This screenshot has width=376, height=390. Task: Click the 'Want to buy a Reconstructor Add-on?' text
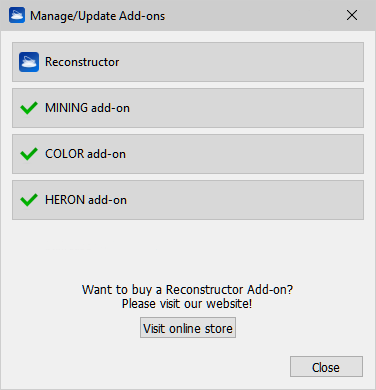click(187, 289)
